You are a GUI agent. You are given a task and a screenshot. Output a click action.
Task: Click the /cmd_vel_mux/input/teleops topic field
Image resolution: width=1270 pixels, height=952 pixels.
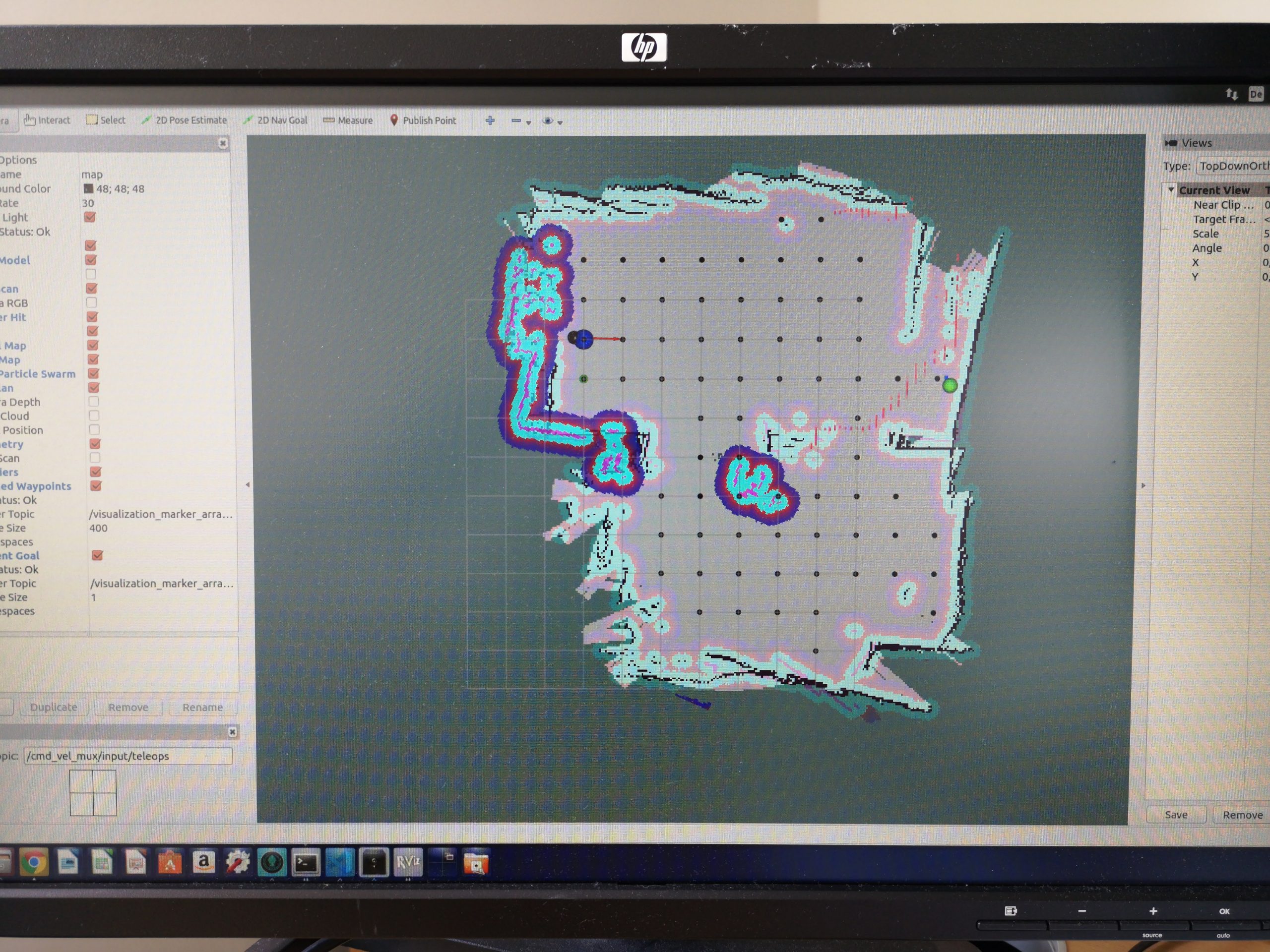point(128,756)
